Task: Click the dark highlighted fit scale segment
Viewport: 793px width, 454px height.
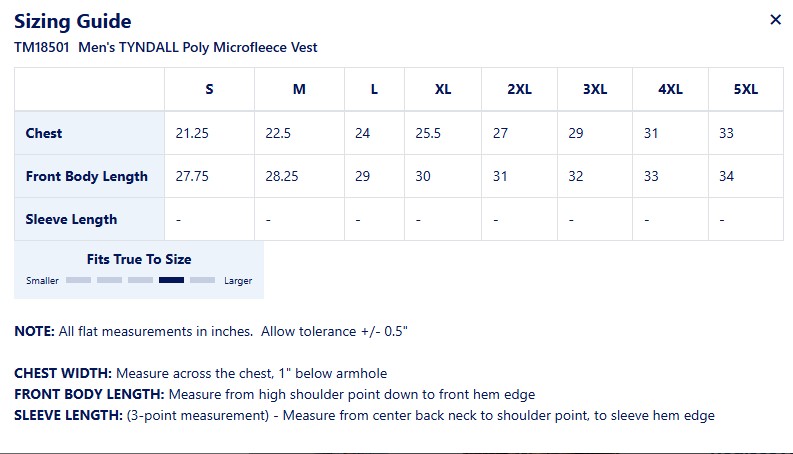Action: pyautogui.click(x=171, y=281)
